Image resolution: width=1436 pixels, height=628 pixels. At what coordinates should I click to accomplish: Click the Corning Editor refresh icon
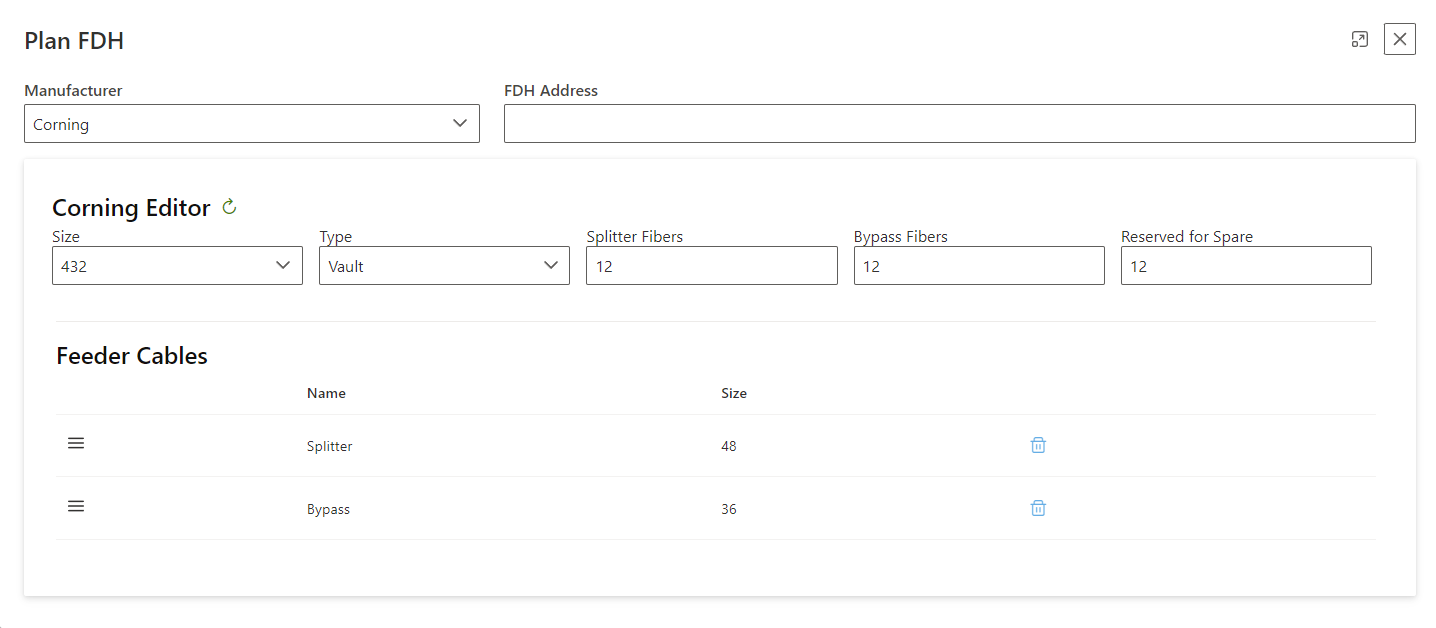229,207
